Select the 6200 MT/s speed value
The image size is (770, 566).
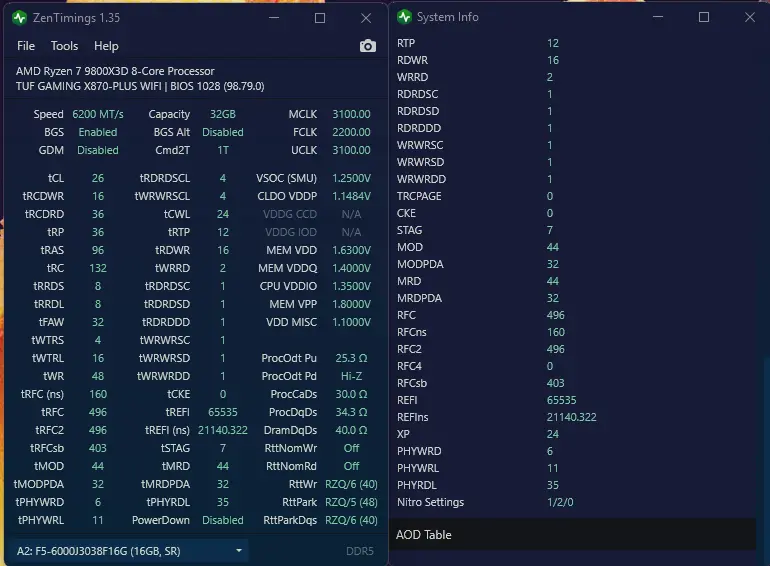click(x=98, y=114)
